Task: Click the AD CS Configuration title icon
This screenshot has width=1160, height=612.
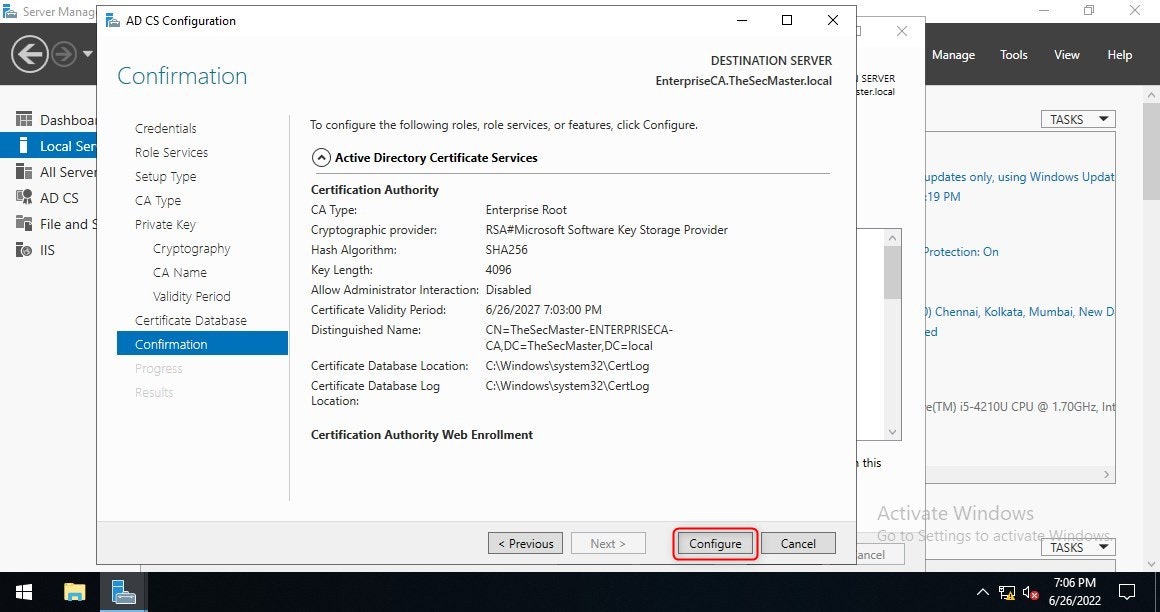Action: coord(112,21)
